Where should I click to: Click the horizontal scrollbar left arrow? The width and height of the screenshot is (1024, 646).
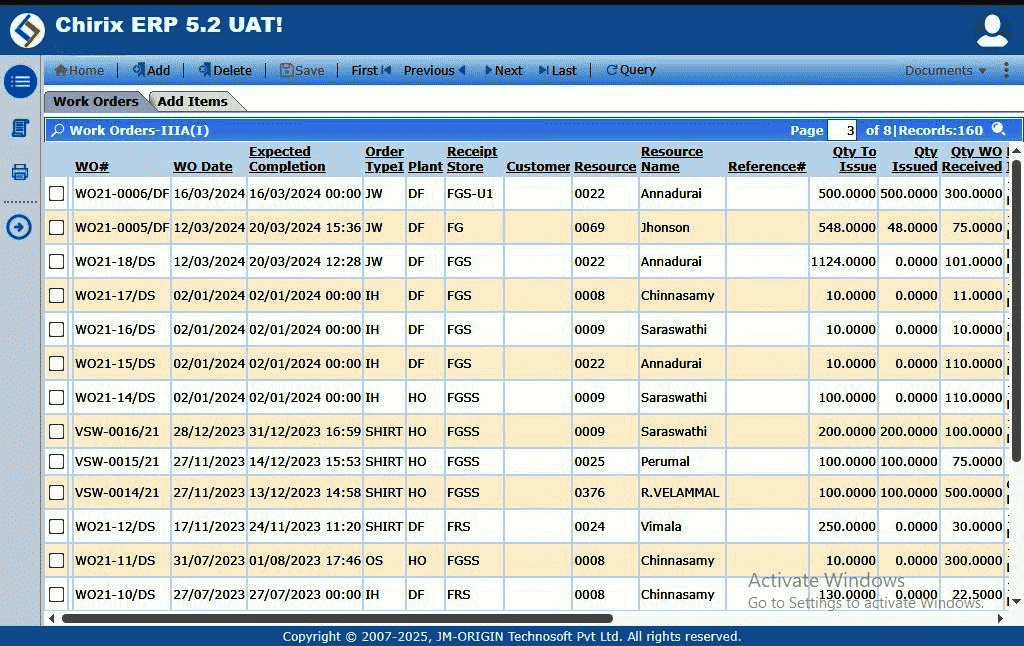coord(52,618)
